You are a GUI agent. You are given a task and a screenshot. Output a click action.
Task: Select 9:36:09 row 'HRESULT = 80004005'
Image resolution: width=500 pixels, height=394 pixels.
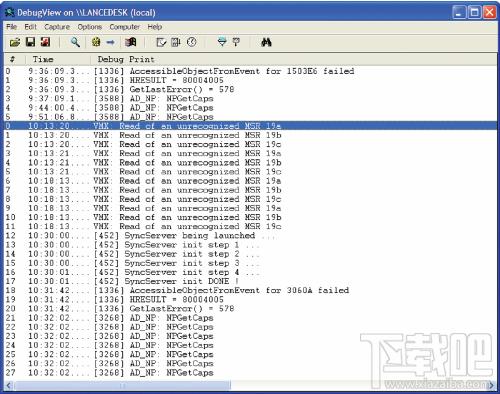(x=250, y=80)
